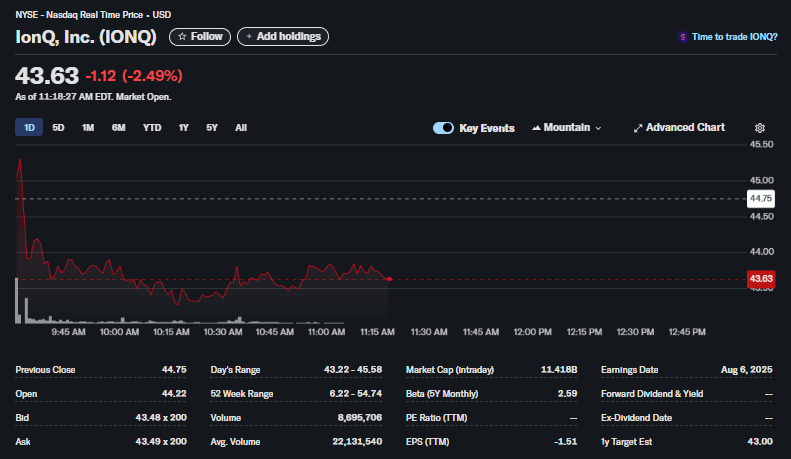Select the 5Y time range
The width and height of the screenshot is (791, 459).
[212, 128]
